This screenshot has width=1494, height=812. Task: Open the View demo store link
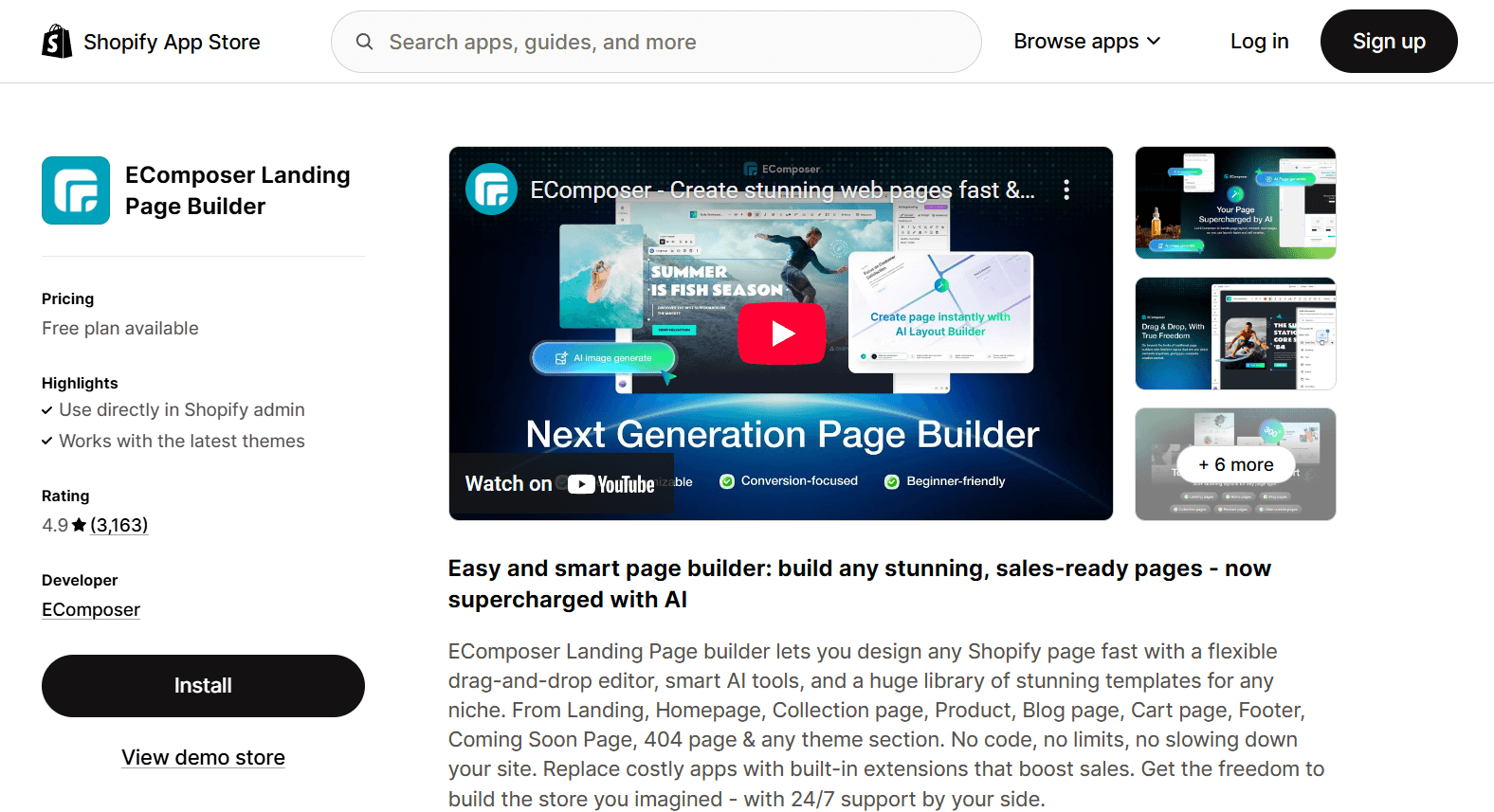(203, 757)
